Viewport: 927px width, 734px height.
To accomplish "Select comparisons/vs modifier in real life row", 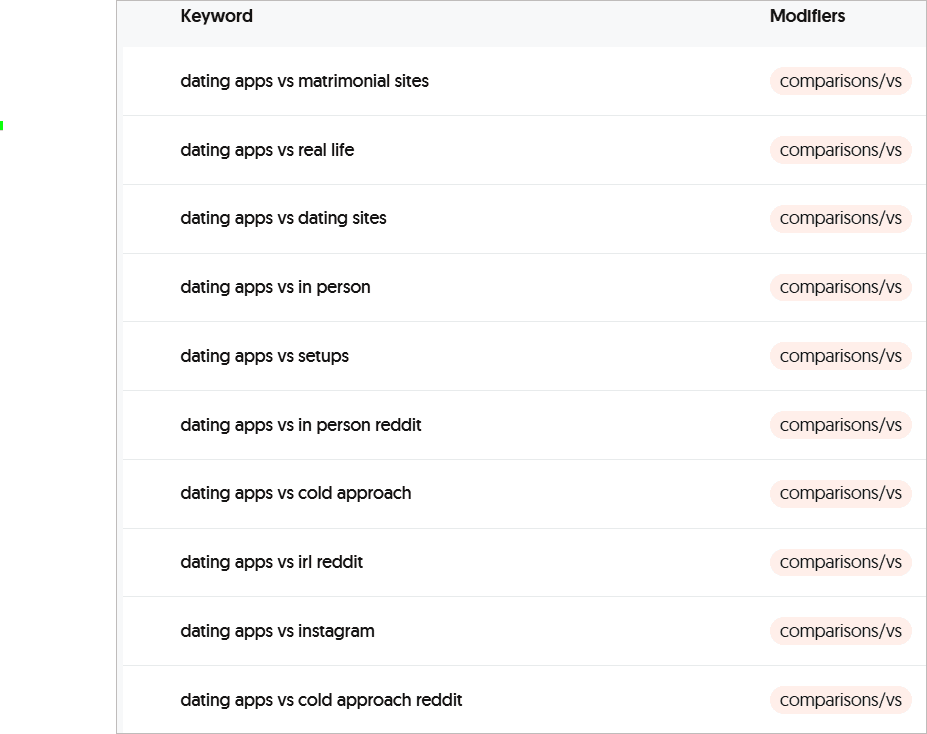I will 840,150.
